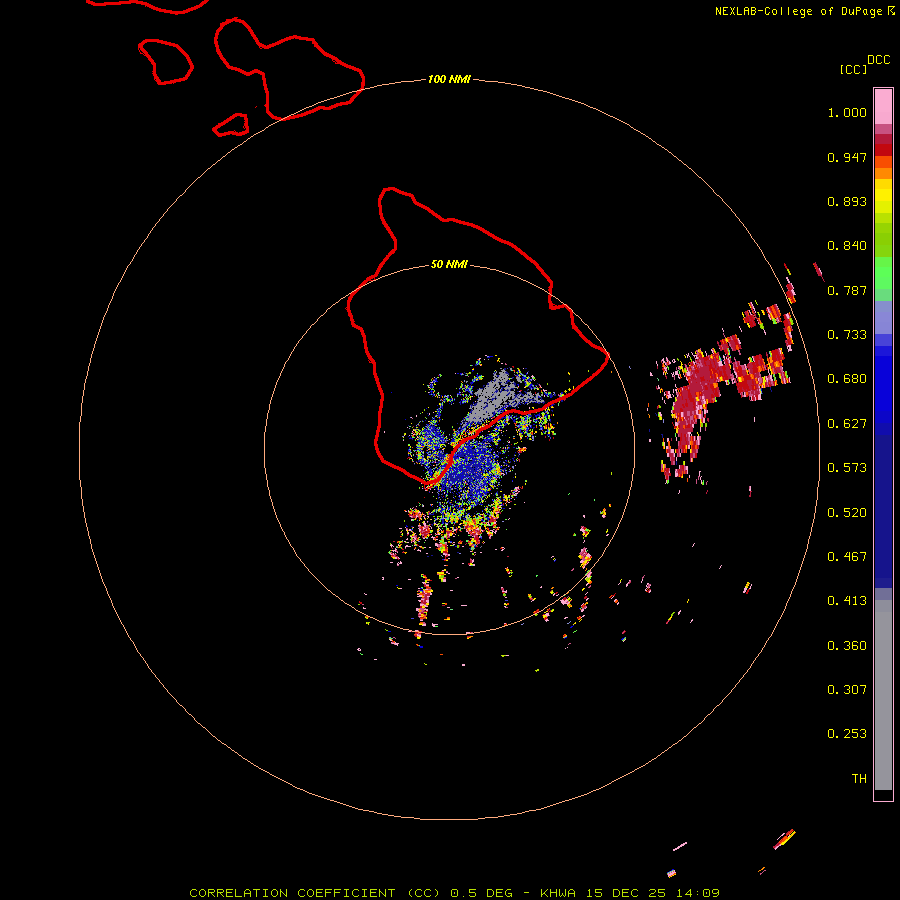Click the 100 NMI range ring label
Viewport: 900px width, 900px height.
(x=449, y=79)
